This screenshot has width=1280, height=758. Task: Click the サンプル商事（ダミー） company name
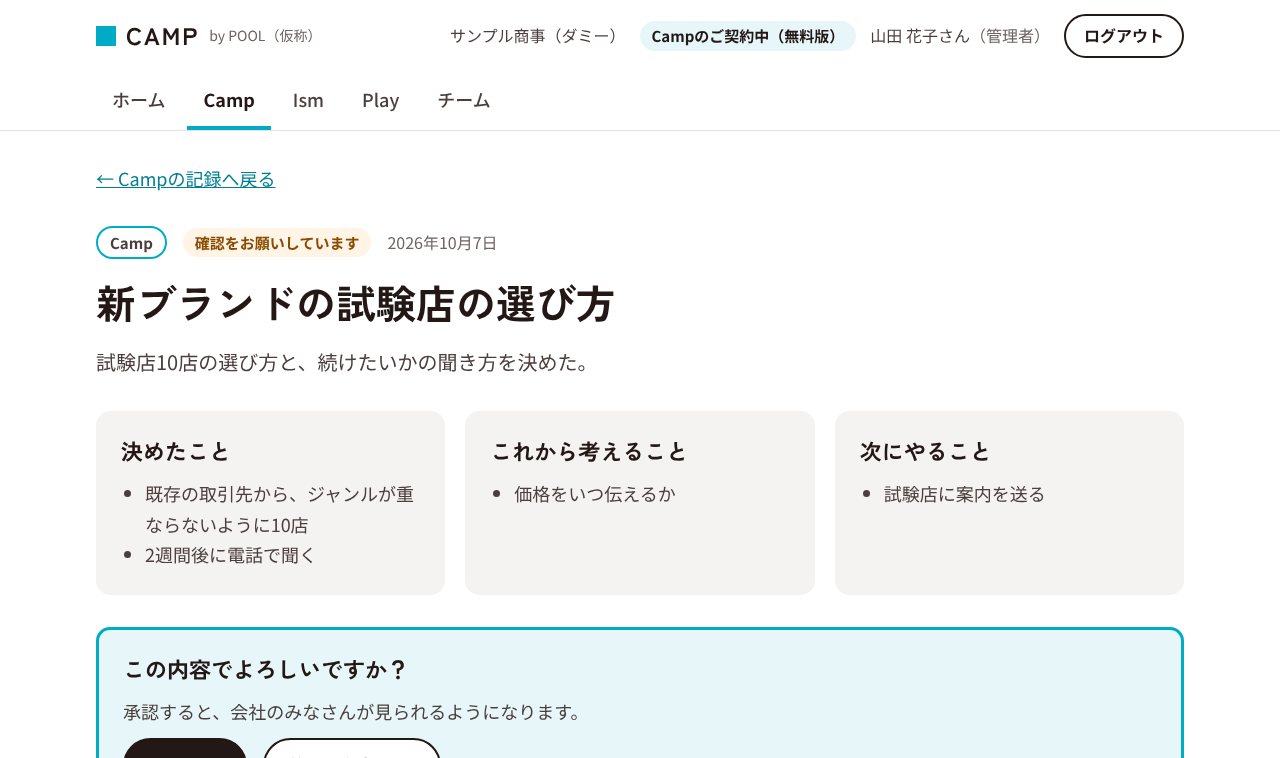coord(538,36)
